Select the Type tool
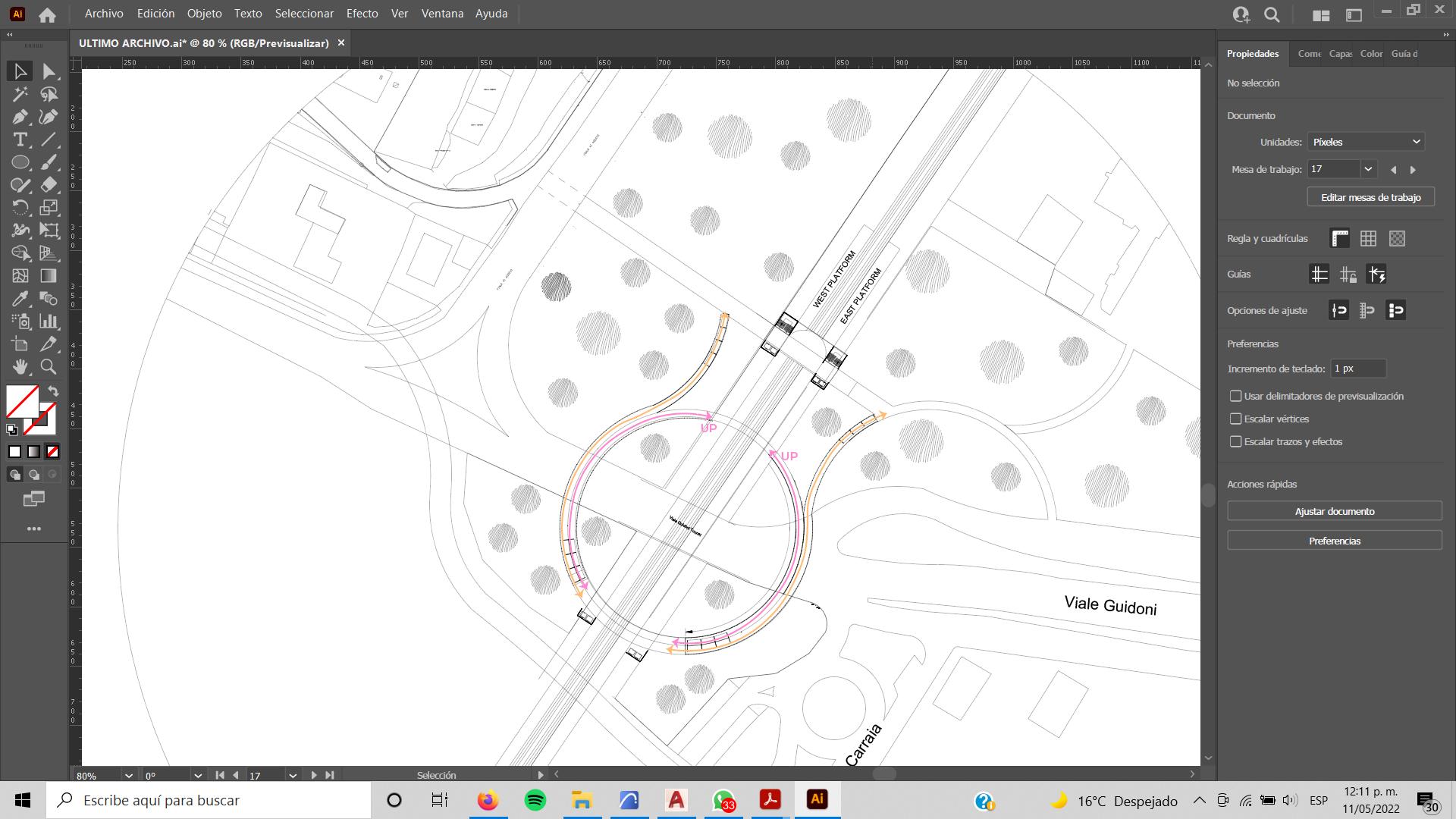This screenshot has height=819, width=1456. click(20, 140)
